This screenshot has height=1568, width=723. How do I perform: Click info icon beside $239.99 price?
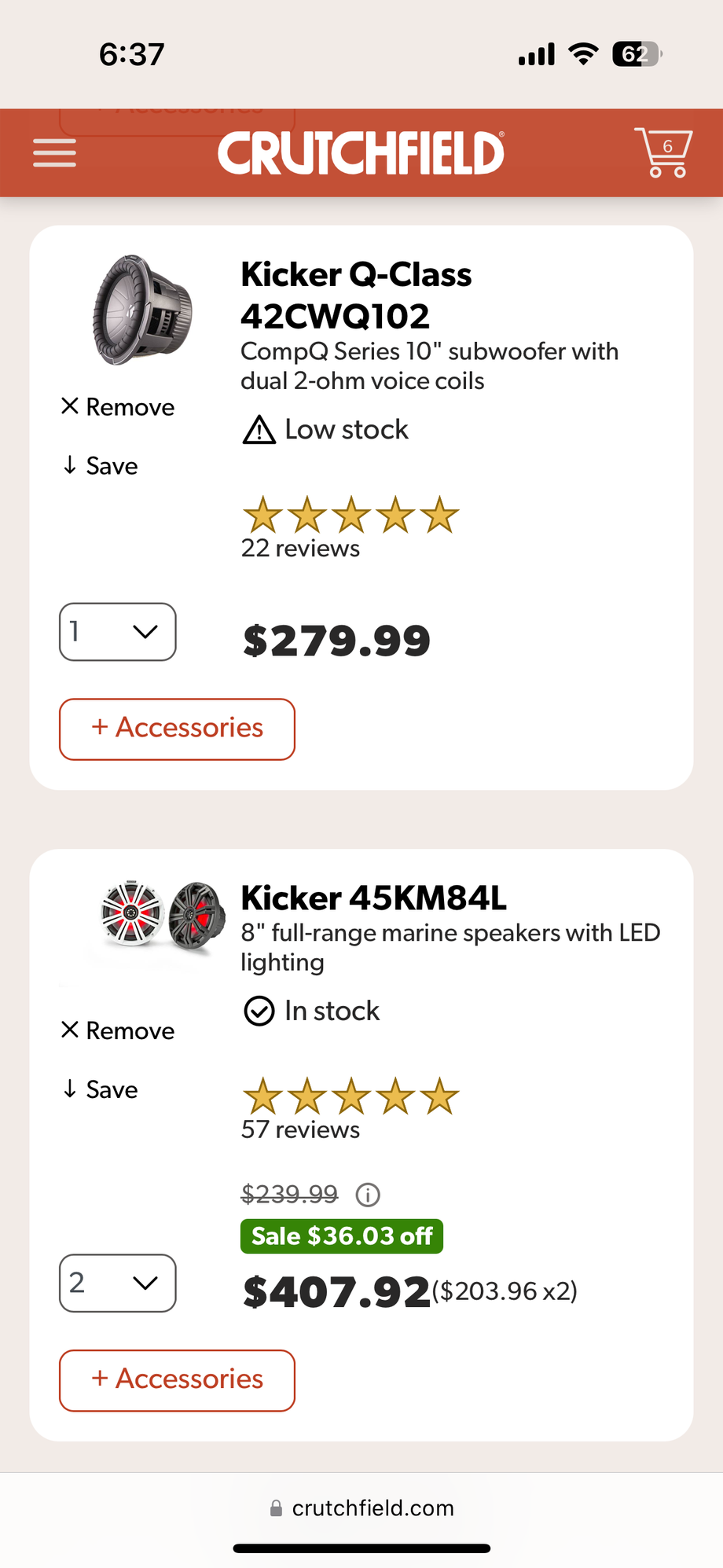pyautogui.click(x=368, y=1195)
